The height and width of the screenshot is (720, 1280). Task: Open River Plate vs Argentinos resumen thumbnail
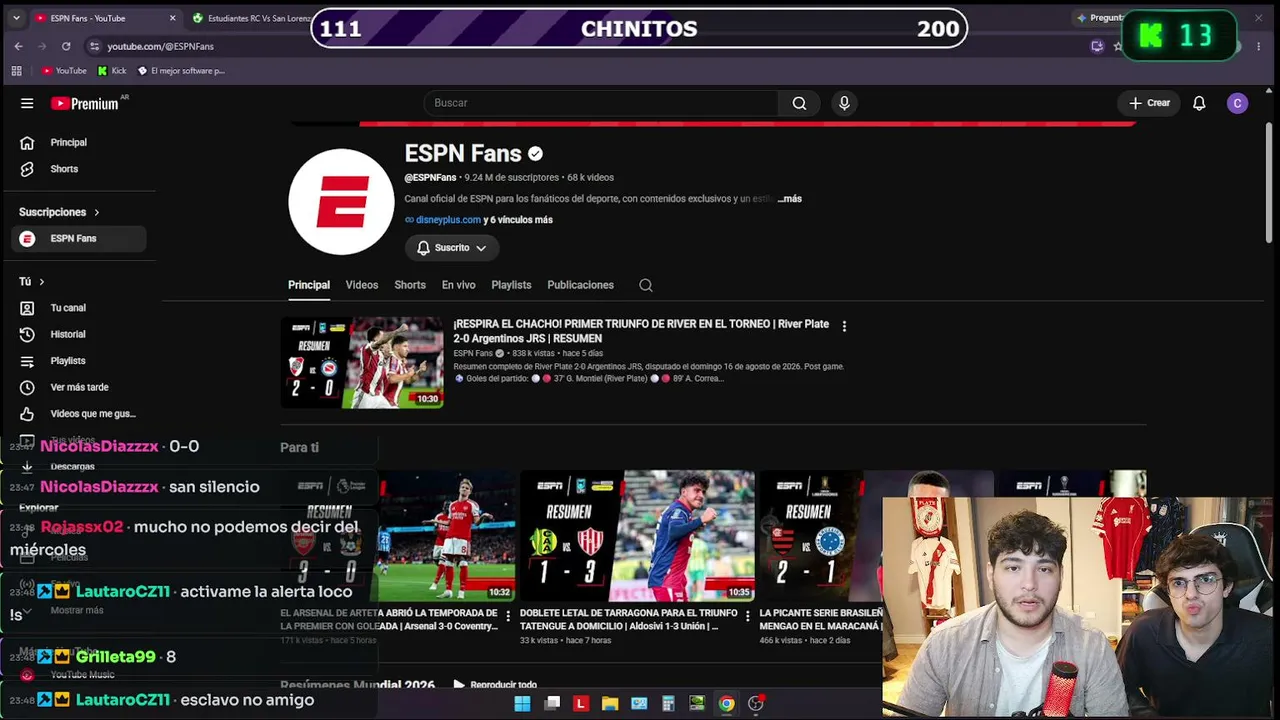(x=362, y=363)
